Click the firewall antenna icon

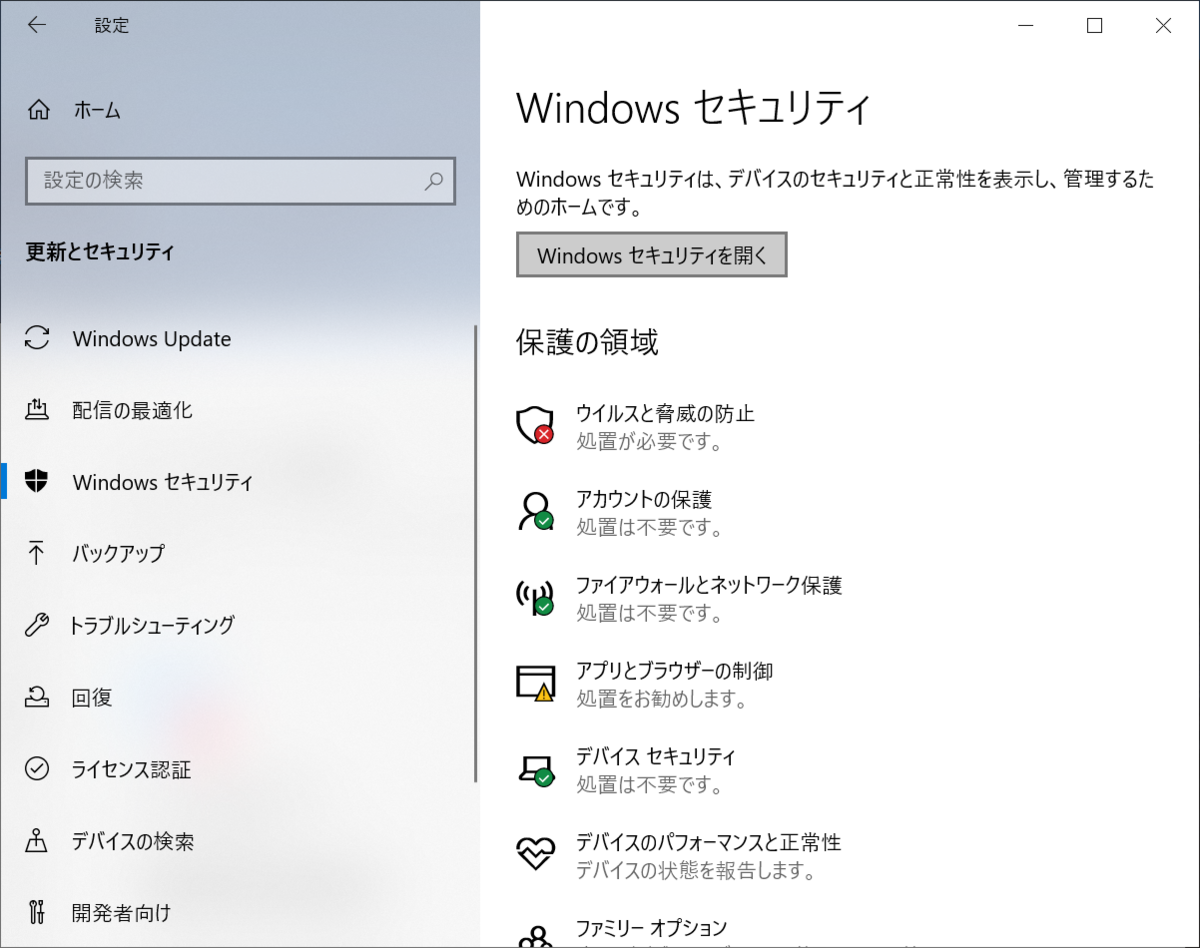click(535, 597)
